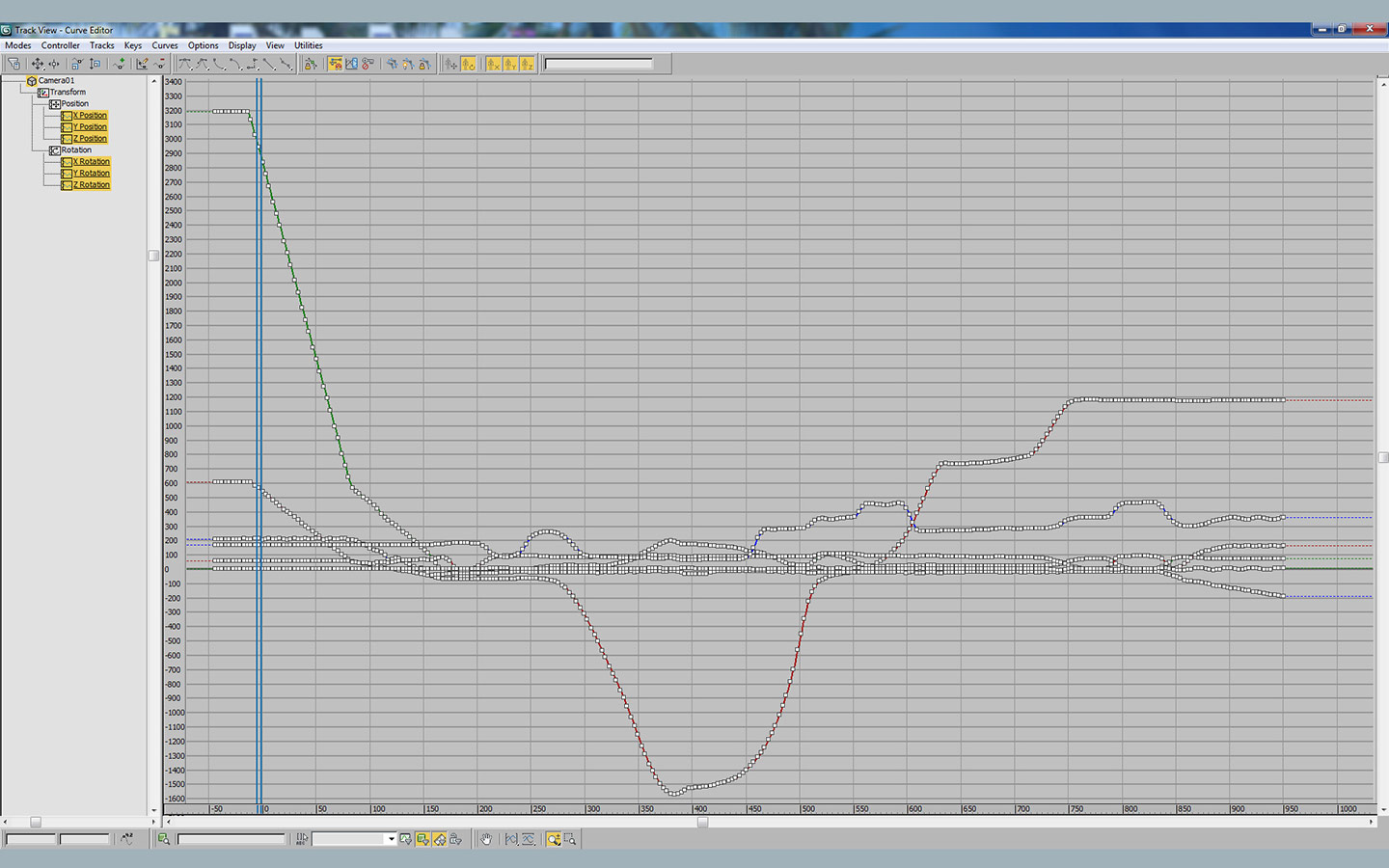Select the Rotation track

click(76, 150)
